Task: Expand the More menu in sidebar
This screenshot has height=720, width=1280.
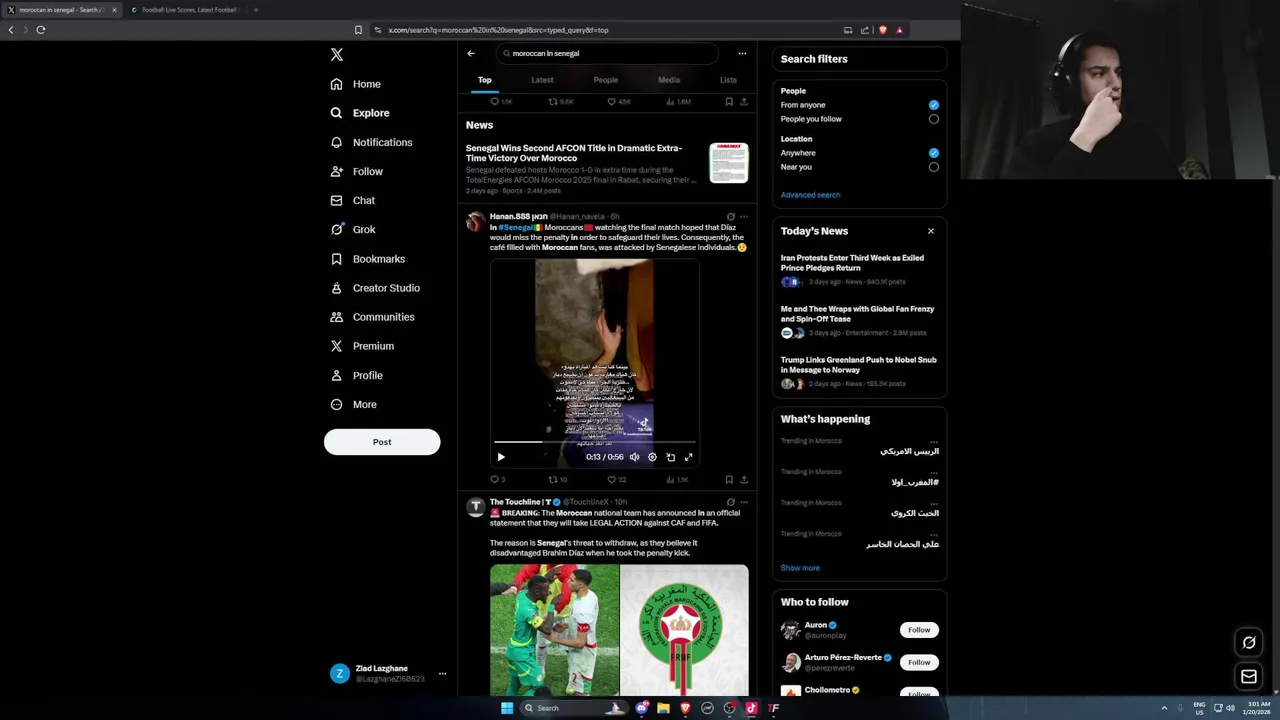Action: 353,404
